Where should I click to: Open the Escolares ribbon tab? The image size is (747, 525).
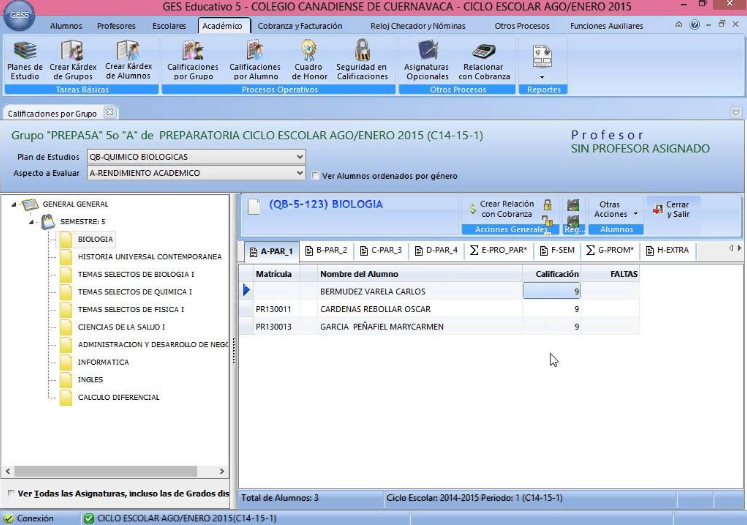pyautogui.click(x=169, y=26)
